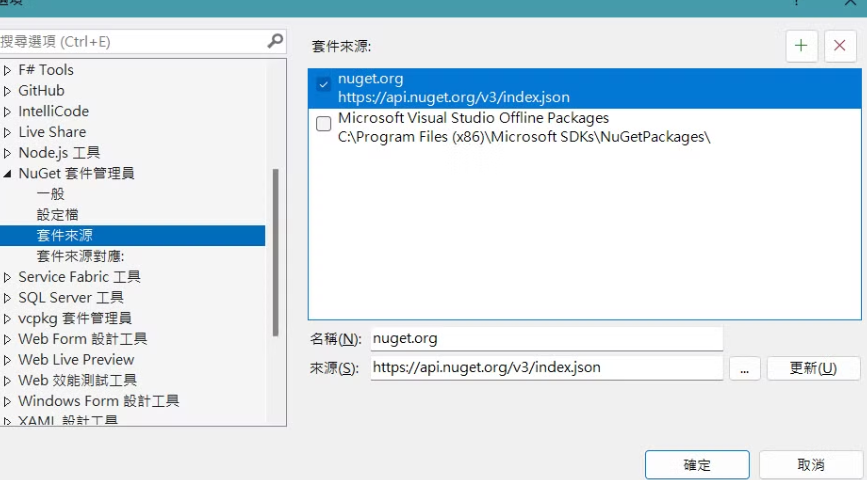Image resolution: width=867 pixels, height=480 pixels.
Task: Click the options tree vertical scrollbar
Action: coord(275,252)
